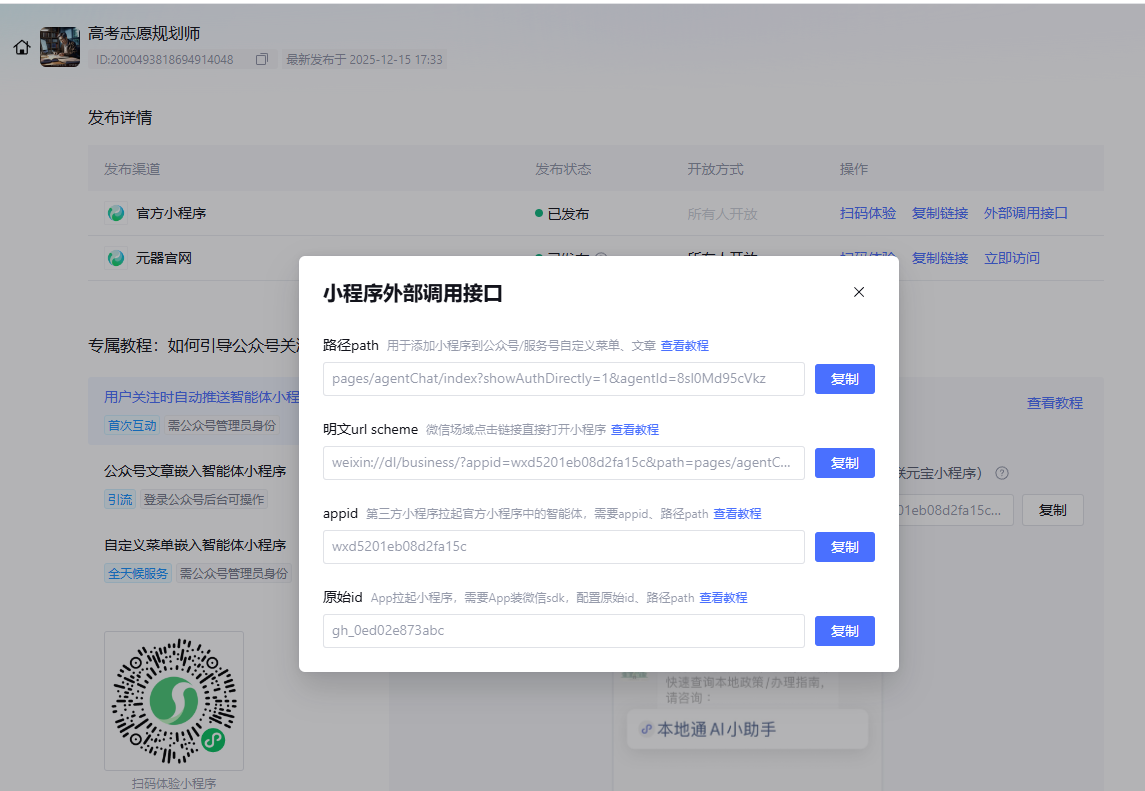Click the 发布渠道 column header

click(132, 169)
